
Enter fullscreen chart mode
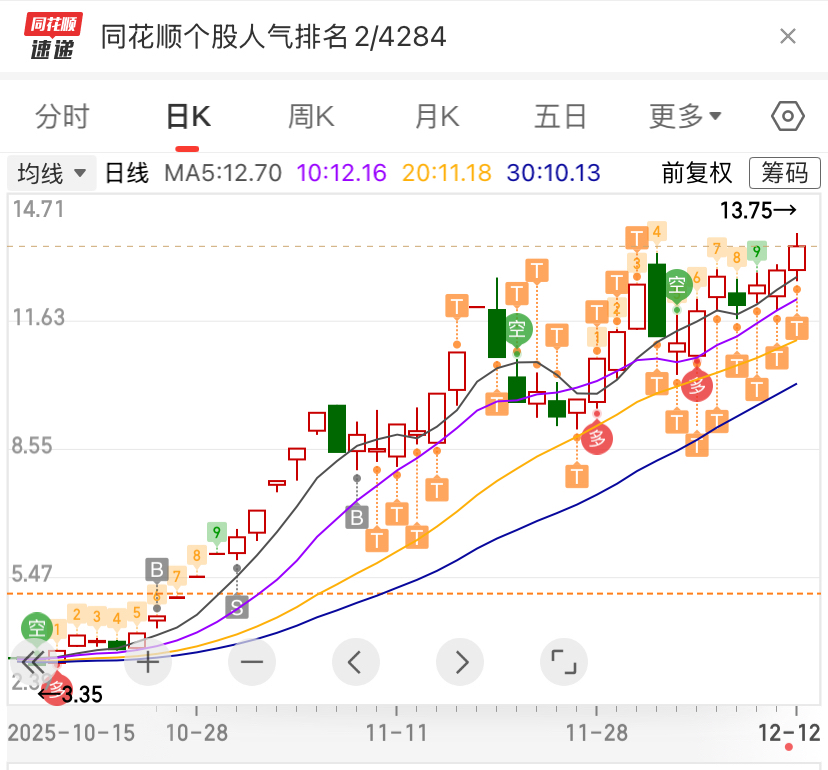point(564,662)
